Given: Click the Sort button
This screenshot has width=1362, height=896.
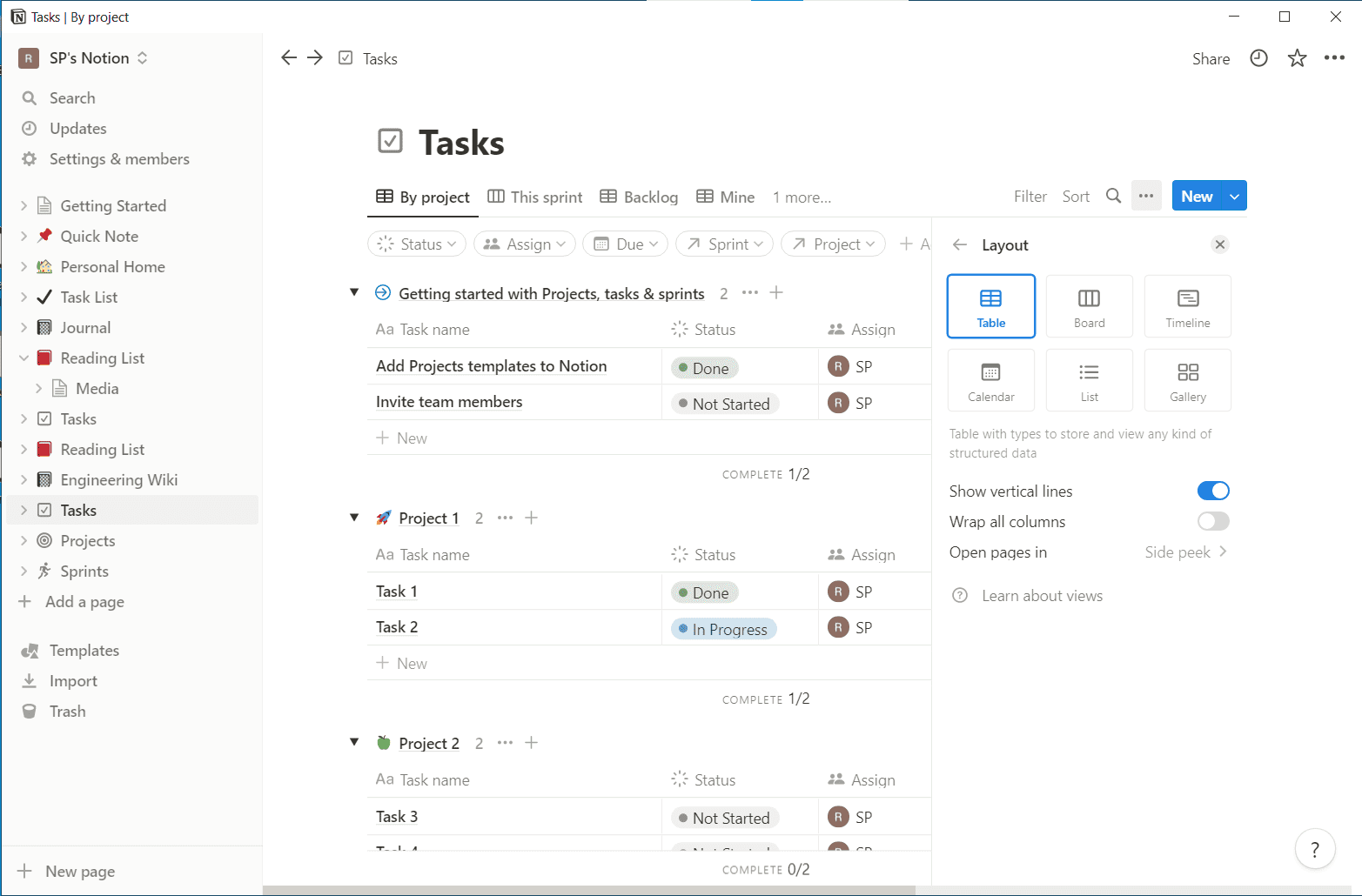Looking at the screenshot, I should point(1076,196).
